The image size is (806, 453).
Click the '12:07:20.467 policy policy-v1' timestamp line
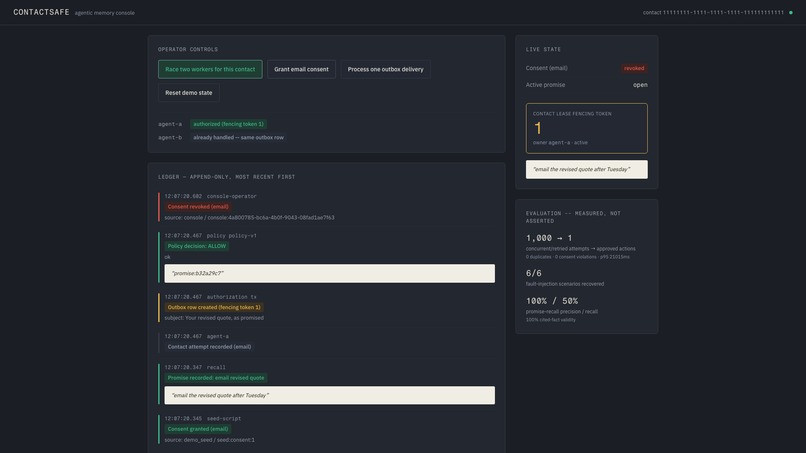211,235
